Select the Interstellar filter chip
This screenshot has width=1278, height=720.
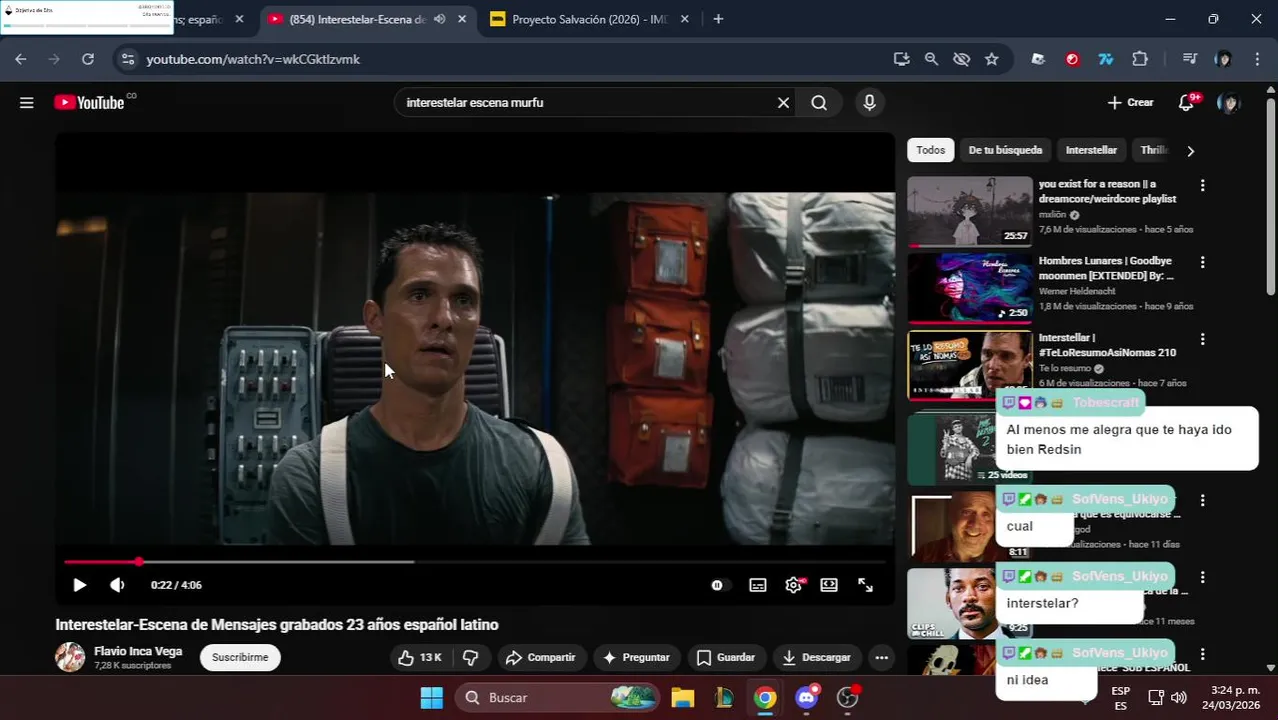1091,150
